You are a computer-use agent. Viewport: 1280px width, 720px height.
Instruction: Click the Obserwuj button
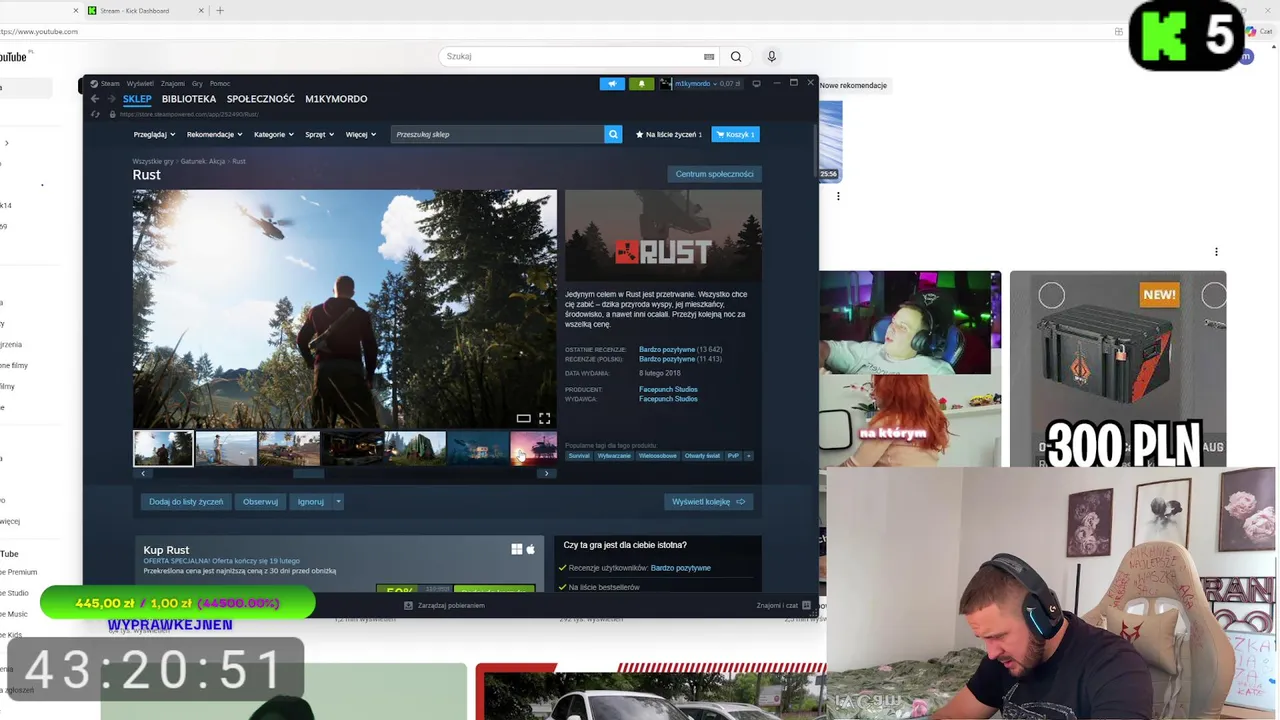260,502
